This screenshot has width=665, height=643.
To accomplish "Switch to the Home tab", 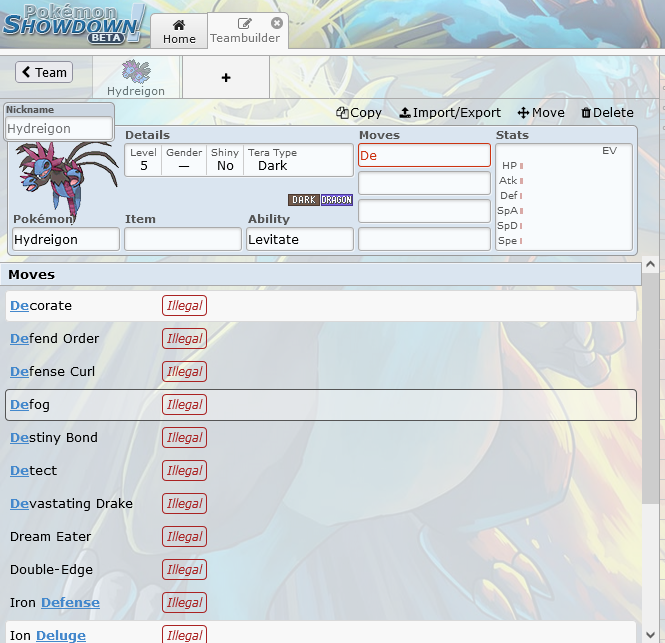I will tap(179, 31).
